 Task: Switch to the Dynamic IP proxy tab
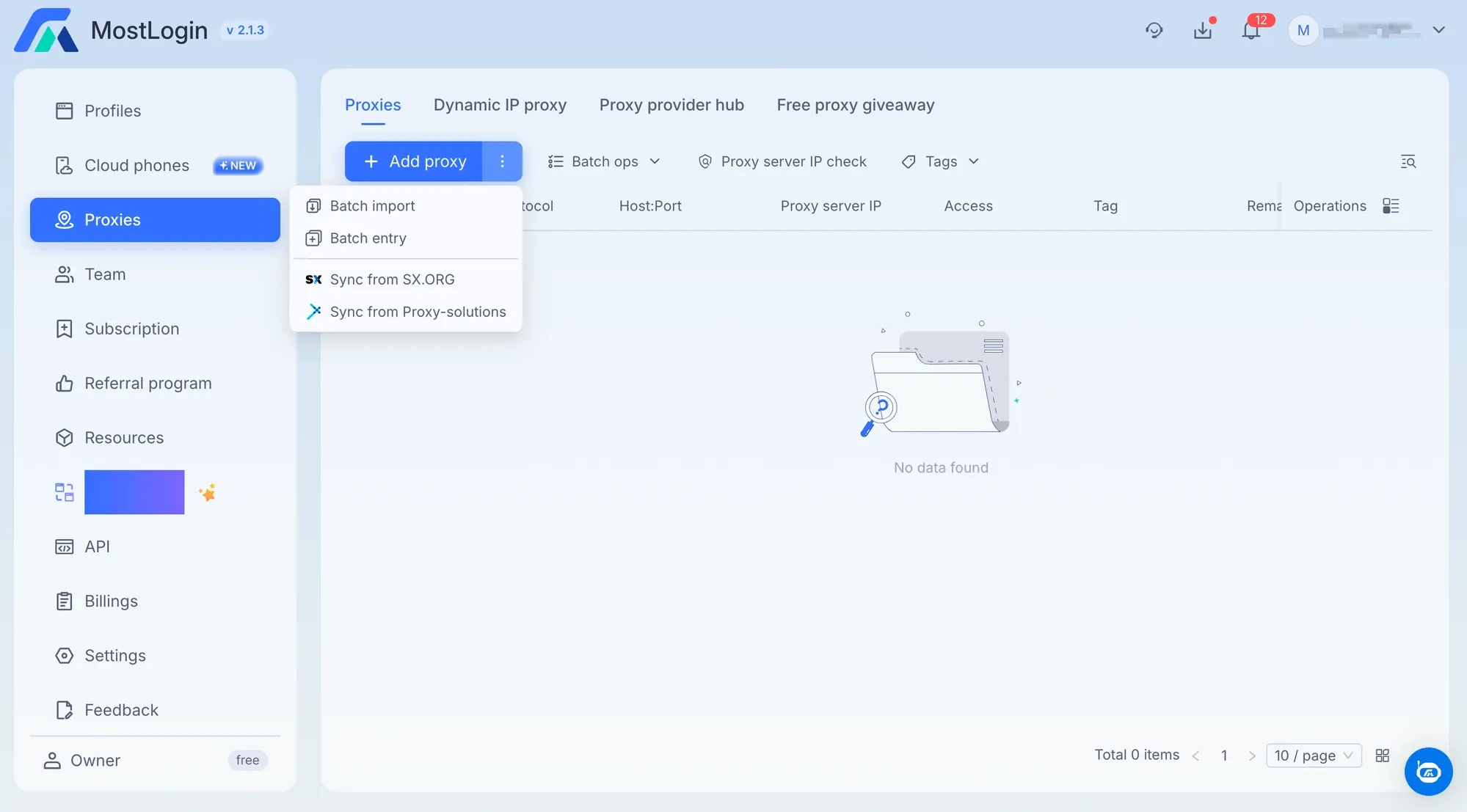click(500, 105)
